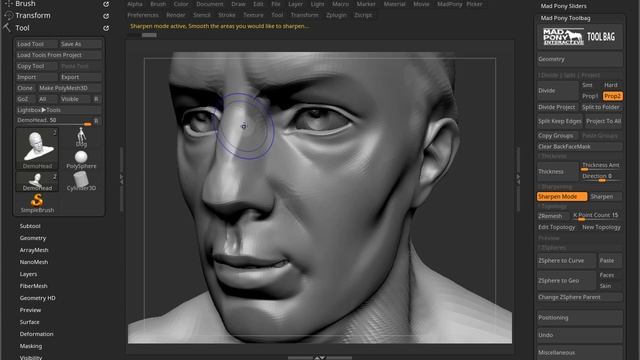Toggle GoZ All button
Screen dimensions: 640x360
point(47,99)
